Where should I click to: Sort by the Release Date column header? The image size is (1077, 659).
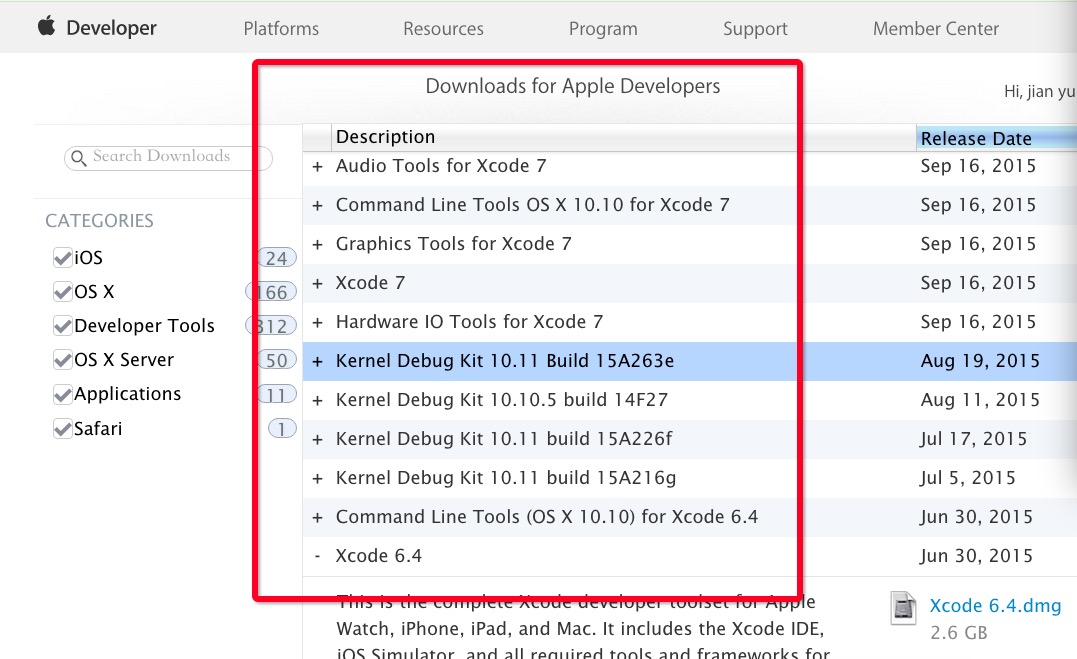click(x=996, y=138)
